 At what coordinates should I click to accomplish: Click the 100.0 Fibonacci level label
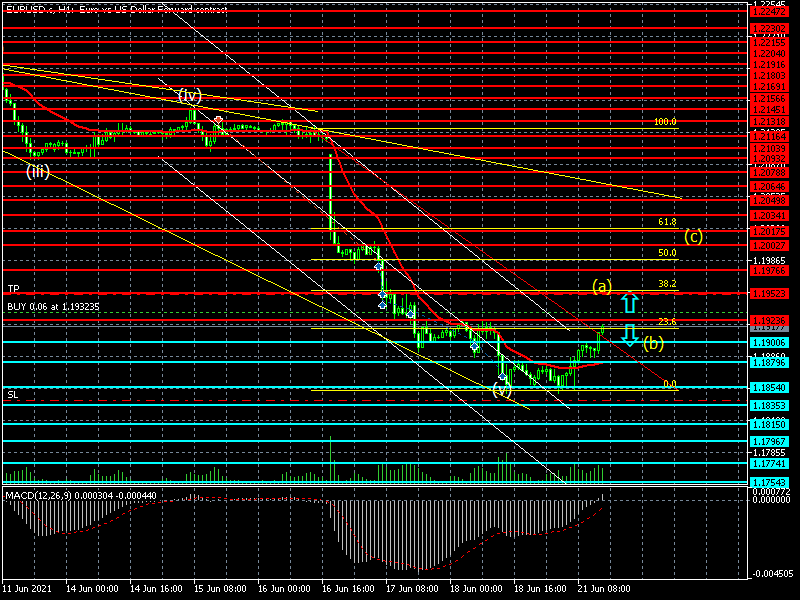point(665,121)
